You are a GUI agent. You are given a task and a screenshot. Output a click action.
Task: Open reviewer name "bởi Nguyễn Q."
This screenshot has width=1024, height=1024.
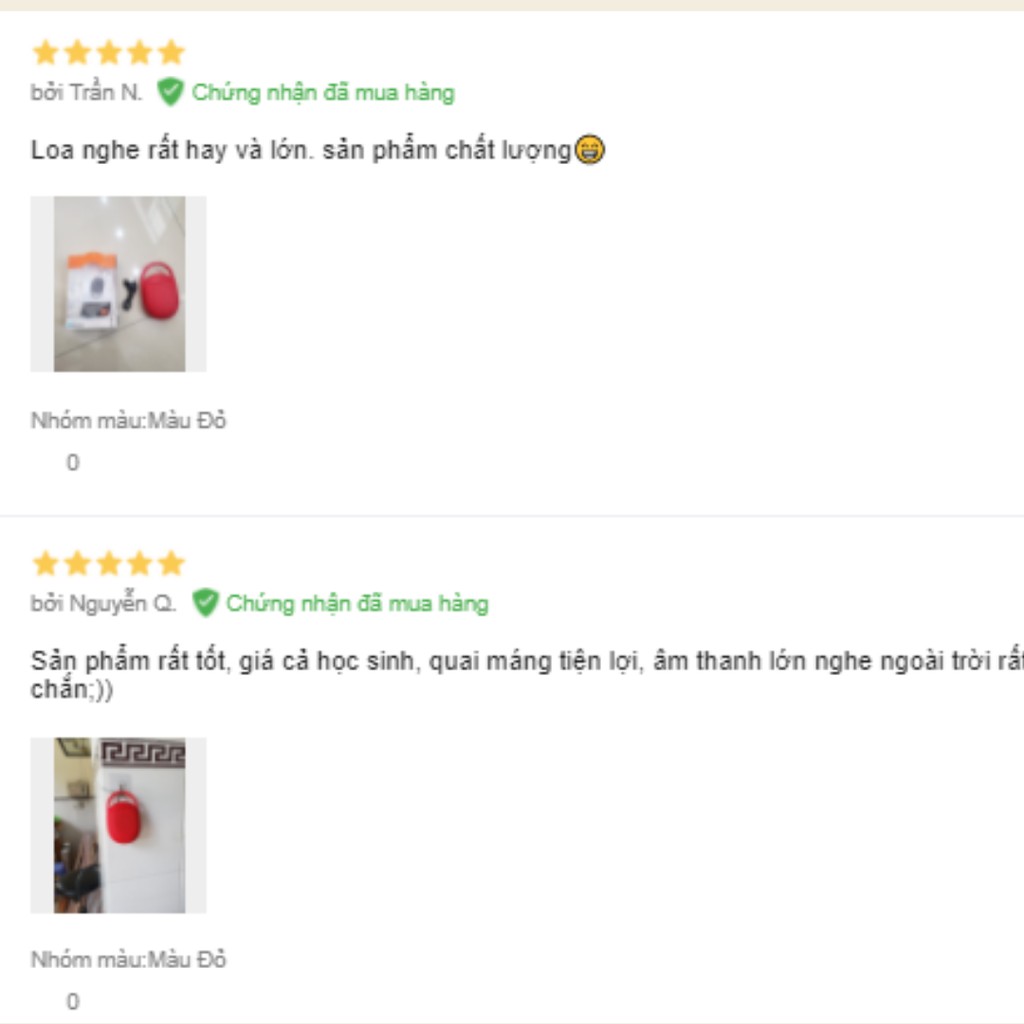coord(103,603)
